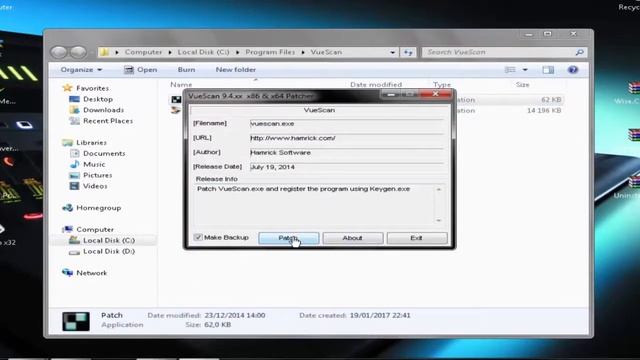Screen dimensions: 640x360
Task: Toggle the preview pane icon
Action: (x=548, y=70)
